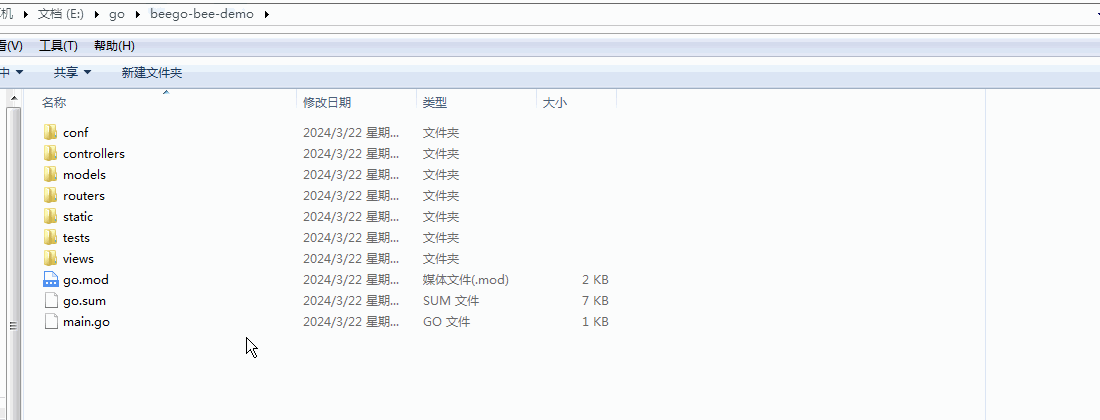Select the routers folder name

(x=83, y=196)
